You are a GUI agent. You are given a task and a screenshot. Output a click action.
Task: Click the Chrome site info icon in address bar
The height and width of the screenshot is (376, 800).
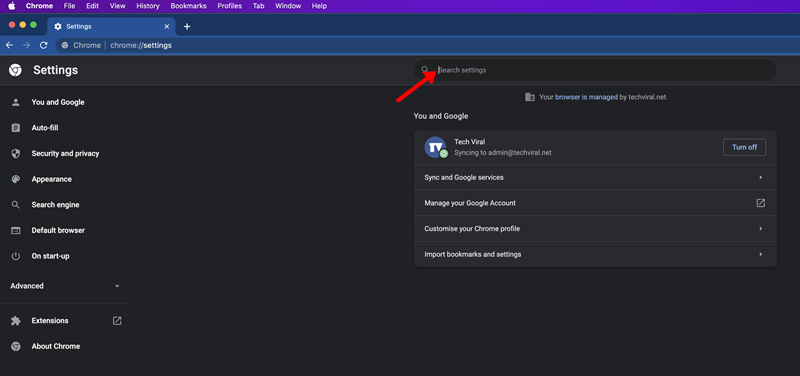tap(65, 45)
